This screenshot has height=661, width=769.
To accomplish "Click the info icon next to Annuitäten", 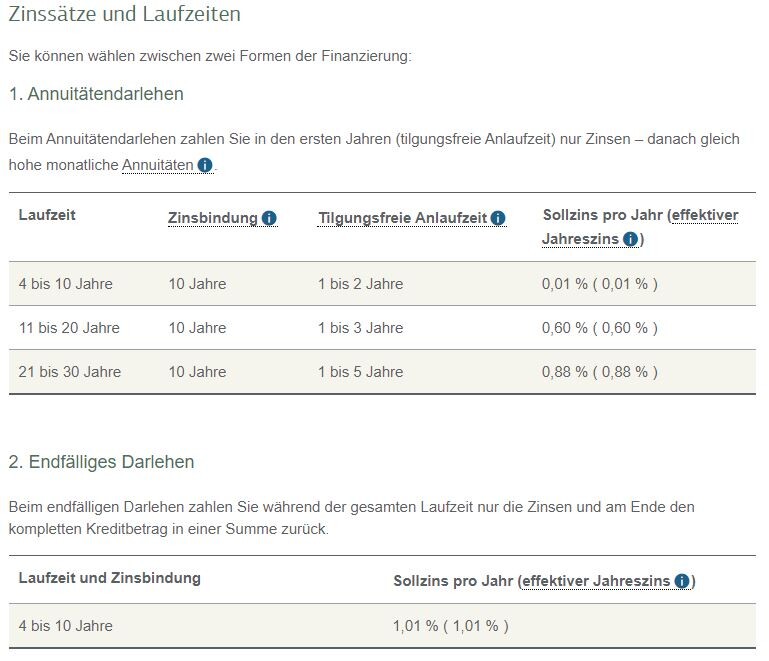I will [205, 165].
